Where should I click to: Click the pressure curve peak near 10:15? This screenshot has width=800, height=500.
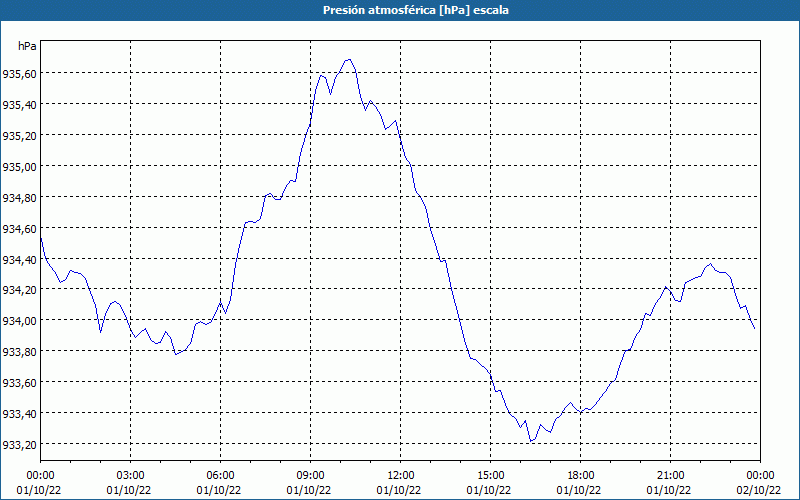[349, 60]
